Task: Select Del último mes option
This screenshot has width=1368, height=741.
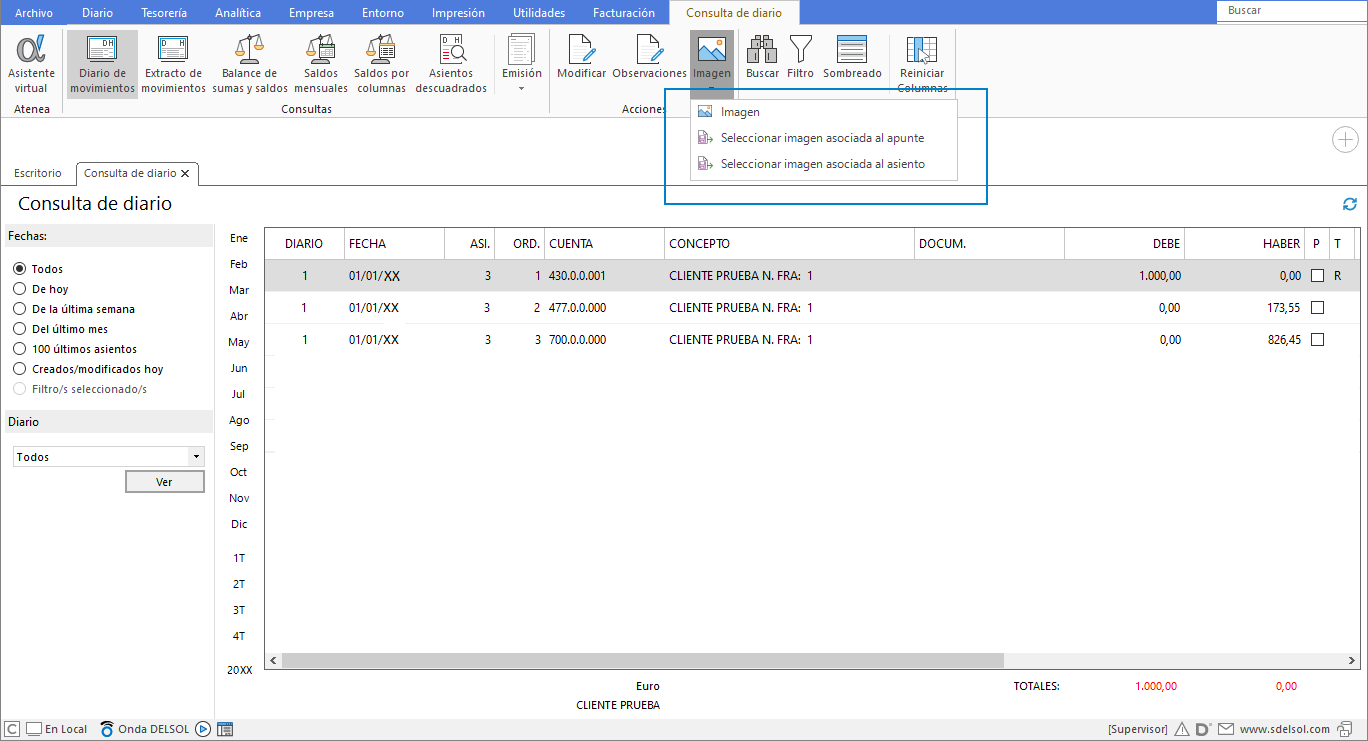Action: tap(19, 329)
